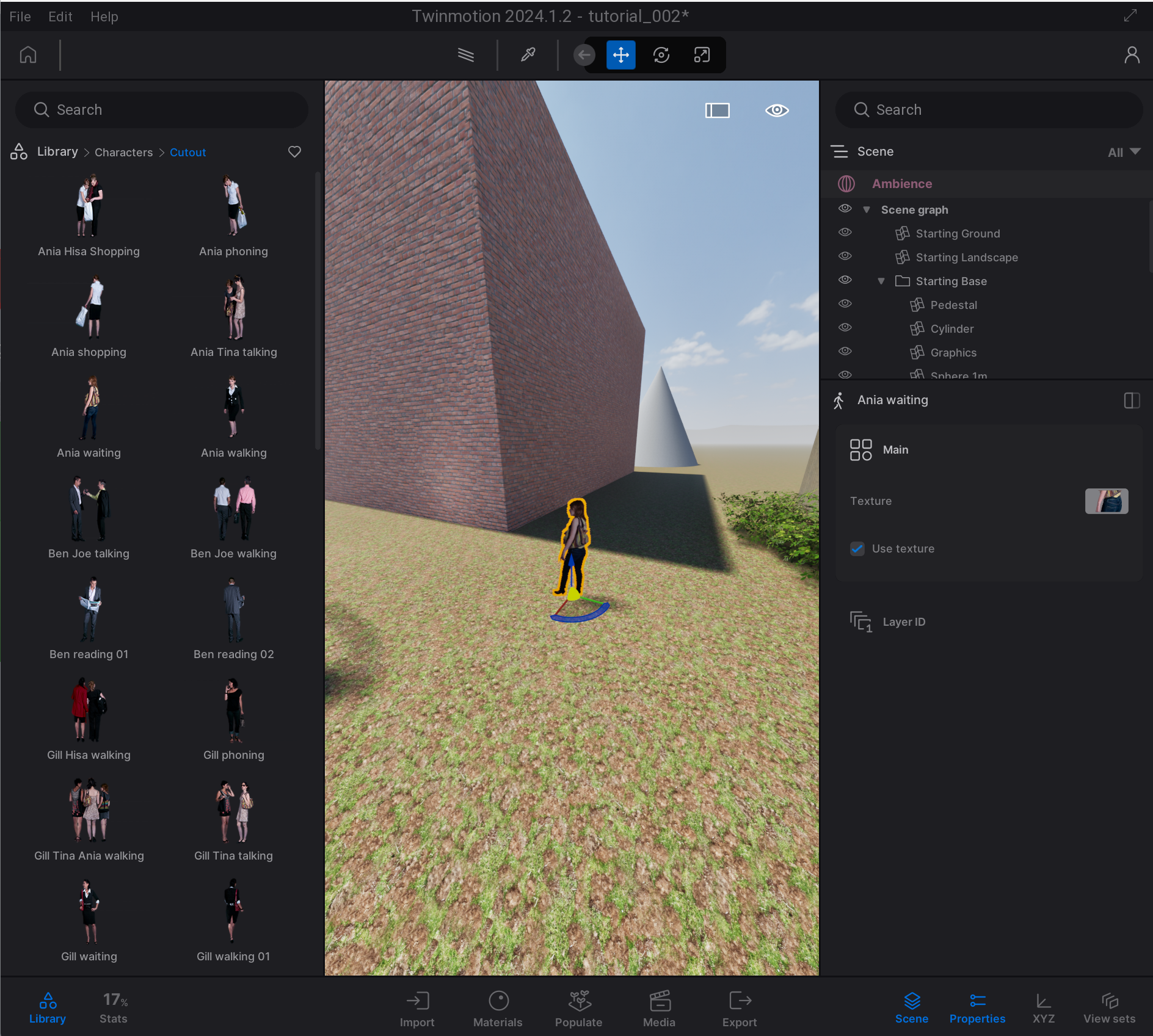The image size is (1153, 1036).
Task: Open the Edit menu
Action: (60, 16)
